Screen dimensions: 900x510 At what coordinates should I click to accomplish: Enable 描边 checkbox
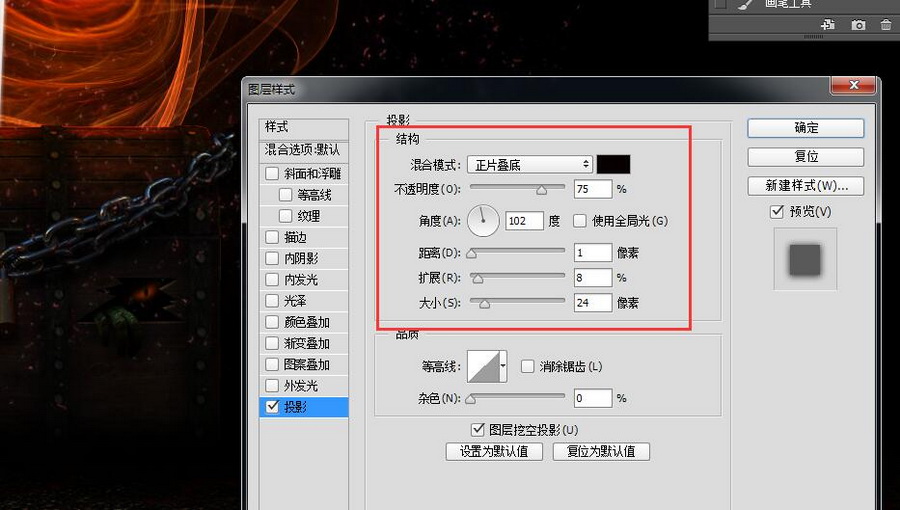coord(272,237)
